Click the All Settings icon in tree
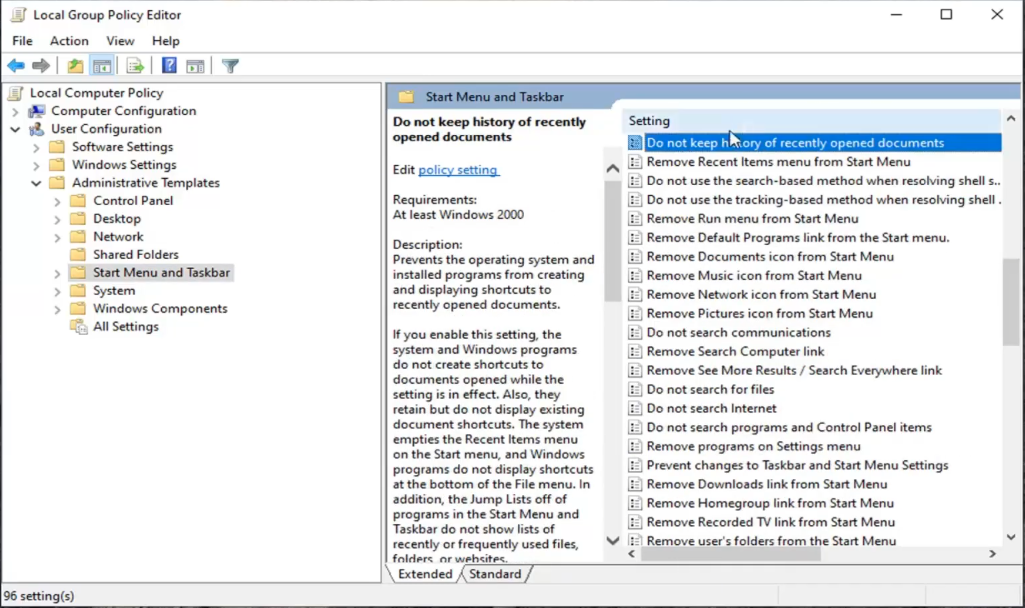This screenshot has height=608, width=1025. 78,326
